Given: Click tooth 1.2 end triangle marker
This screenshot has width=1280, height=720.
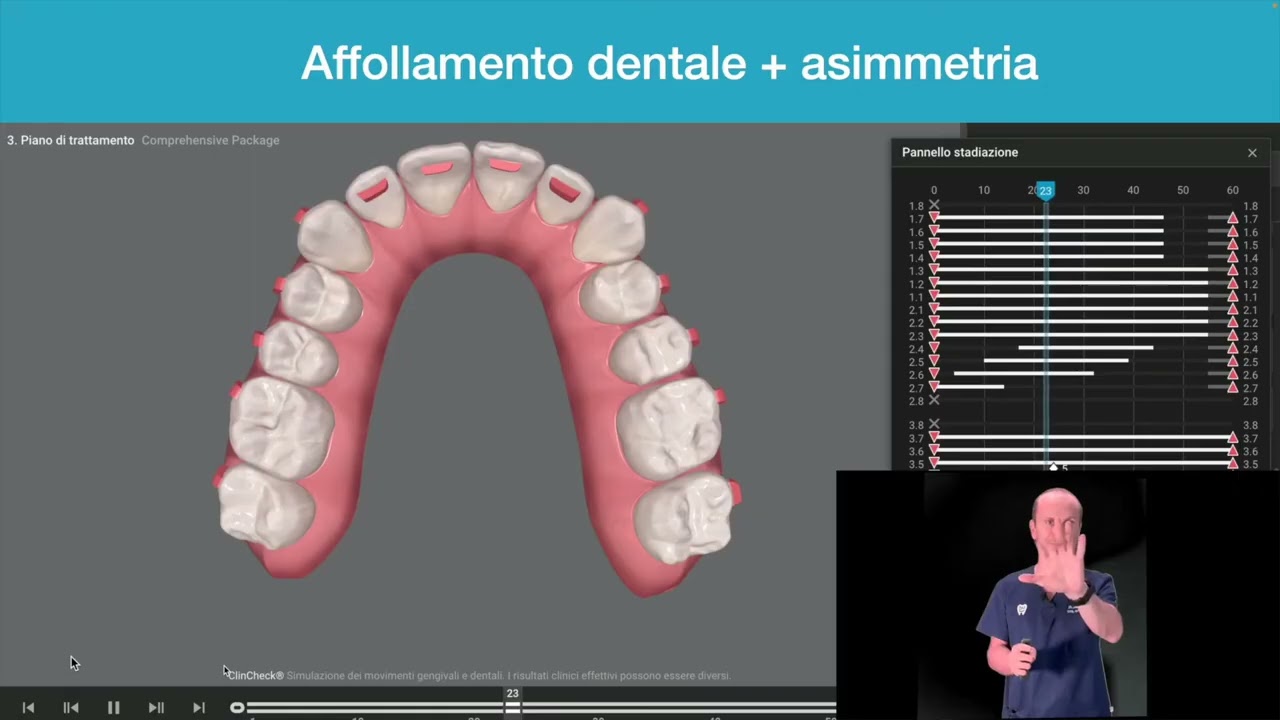Looking at the screenshot, I should pos(1232,282).
